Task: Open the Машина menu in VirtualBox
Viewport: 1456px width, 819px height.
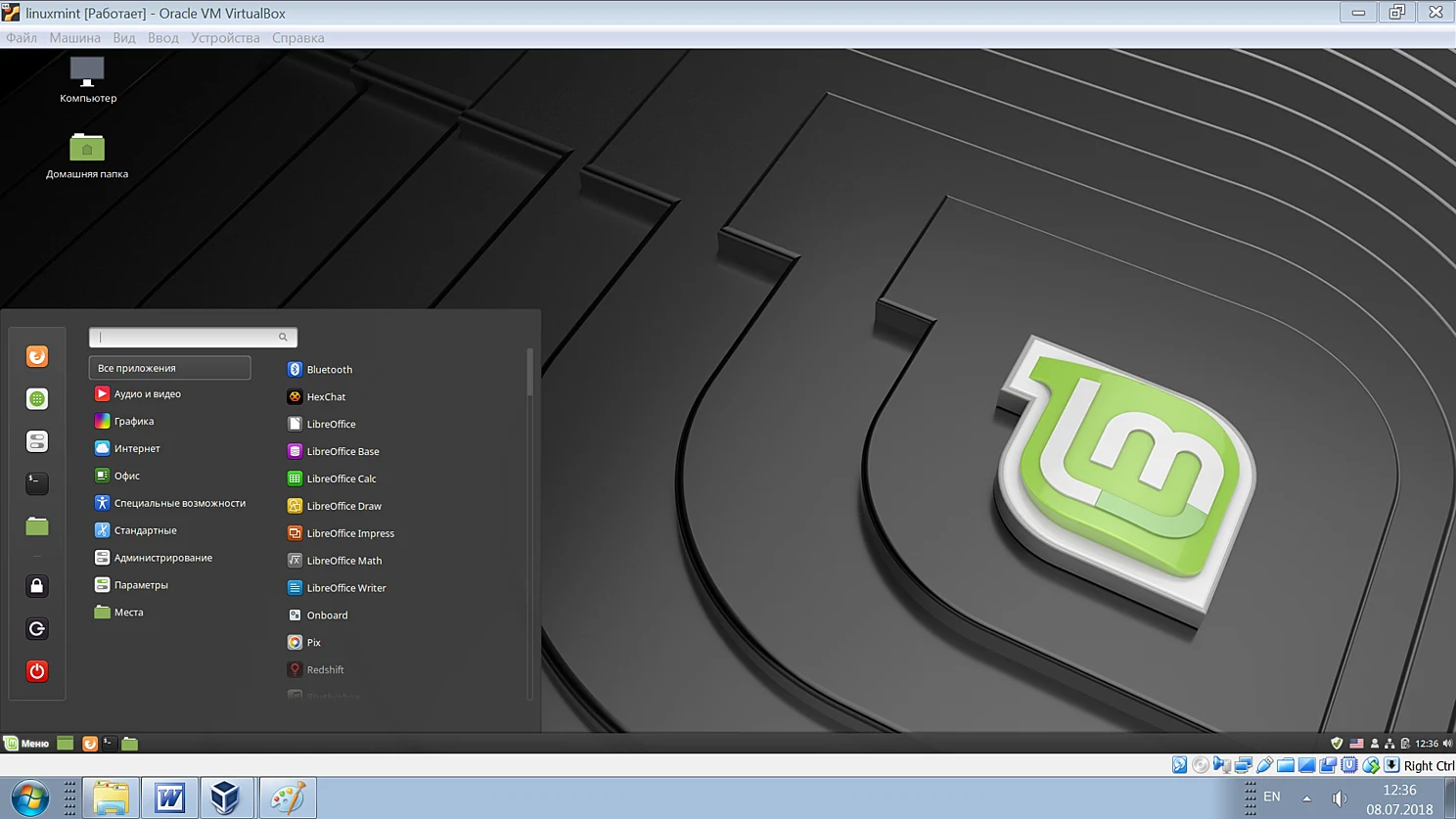Action: (x=74, y=38)
